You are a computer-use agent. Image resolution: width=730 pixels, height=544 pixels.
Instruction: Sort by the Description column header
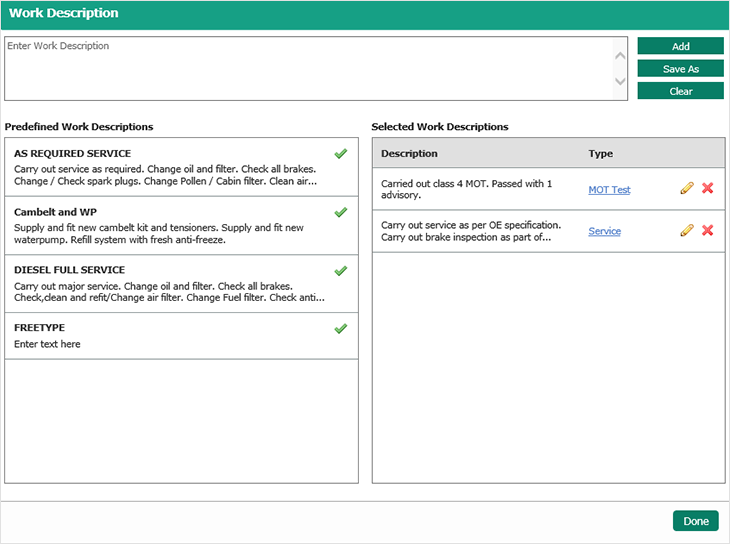pyautogui.click(x=409, y=154)
